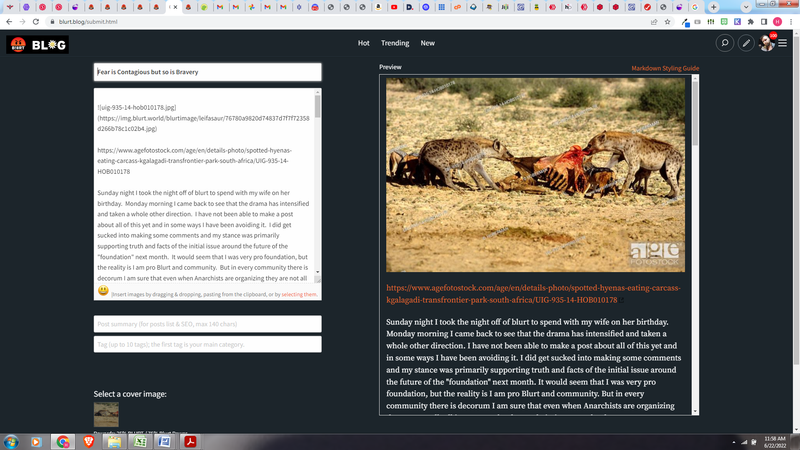
Task: Open media player icon in taskbar
Action: (36, 442)
